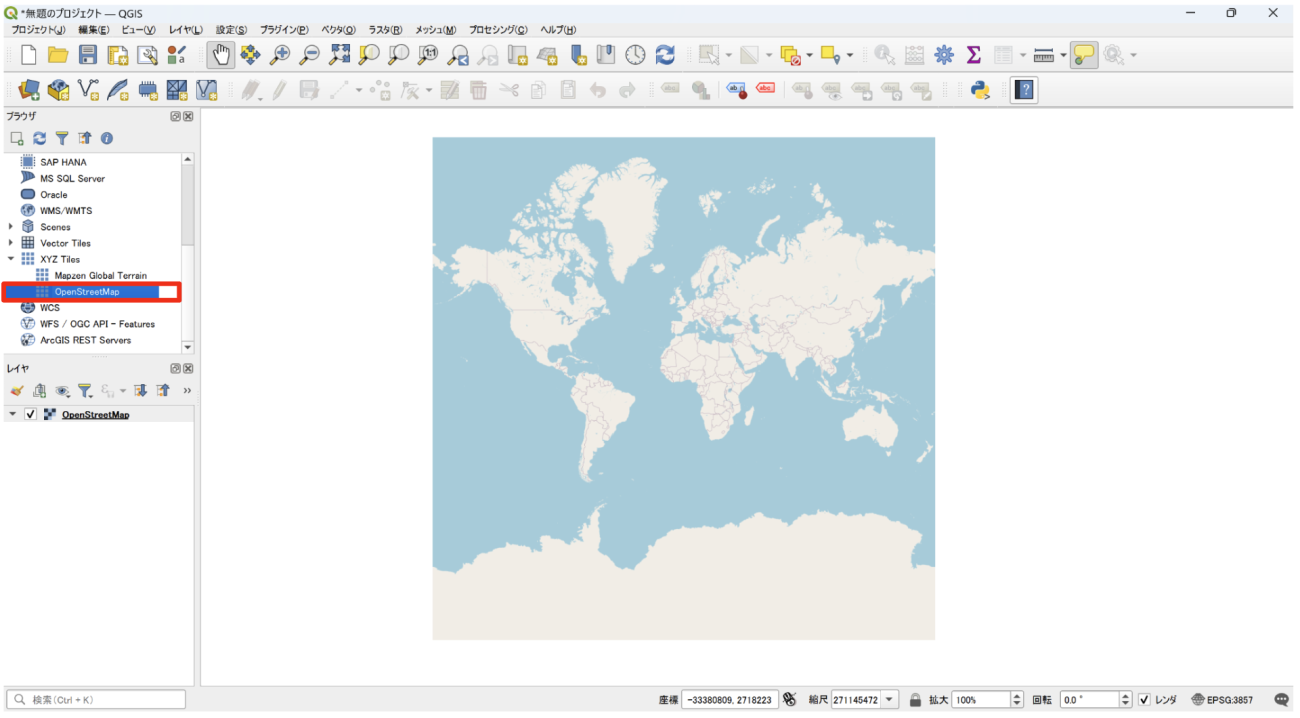Open the プラグイン menu
1300x718 pixels.
[284, 30]
